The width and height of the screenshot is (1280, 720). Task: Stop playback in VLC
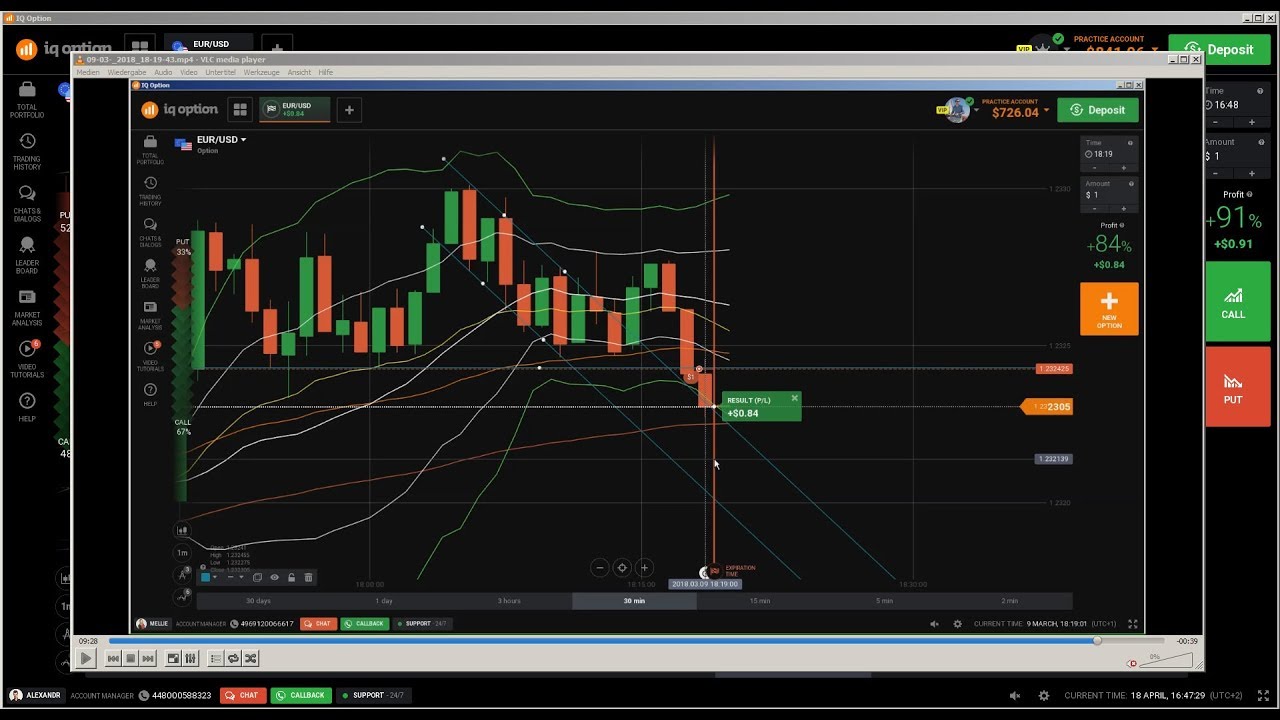tap(130, 658)
